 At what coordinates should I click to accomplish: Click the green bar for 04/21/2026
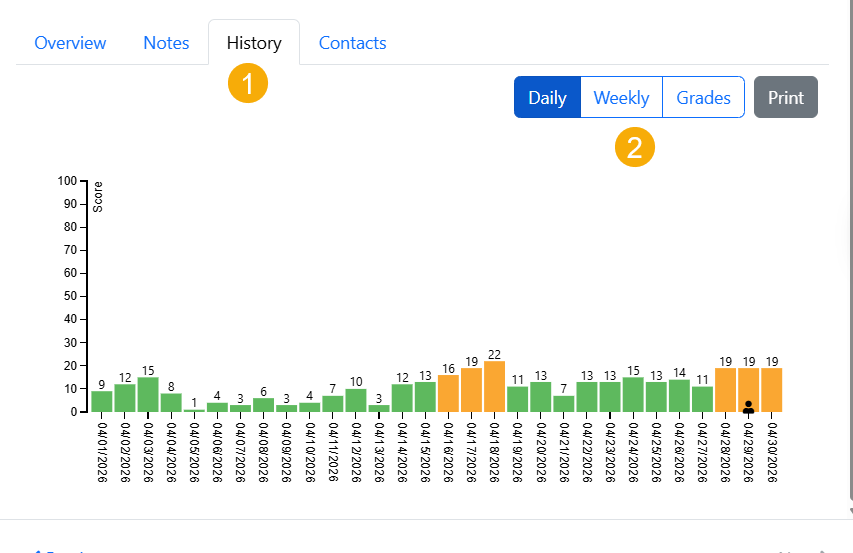click(564, 404)
